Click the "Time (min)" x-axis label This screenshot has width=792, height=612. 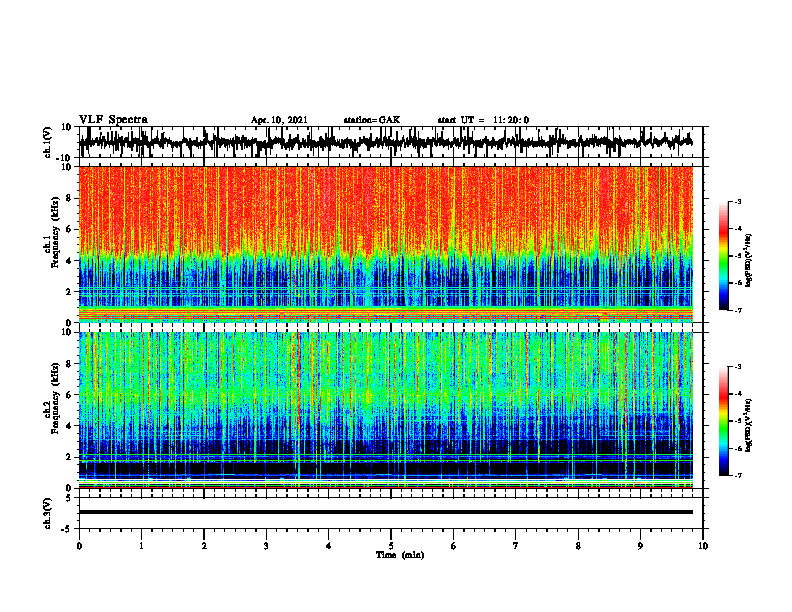(x=400, y=555)
